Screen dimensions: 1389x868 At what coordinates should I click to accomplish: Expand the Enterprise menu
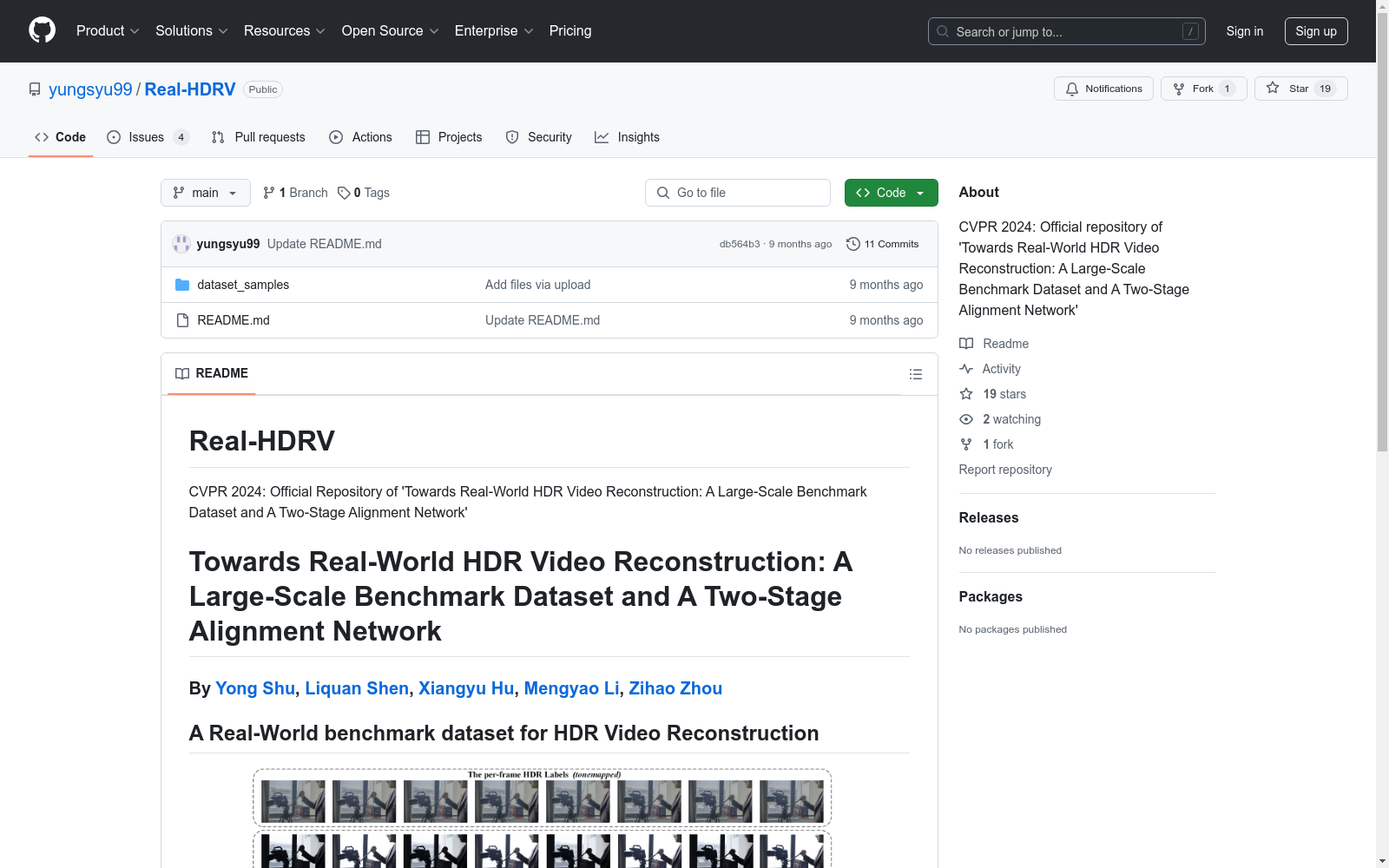pos(494,31)
